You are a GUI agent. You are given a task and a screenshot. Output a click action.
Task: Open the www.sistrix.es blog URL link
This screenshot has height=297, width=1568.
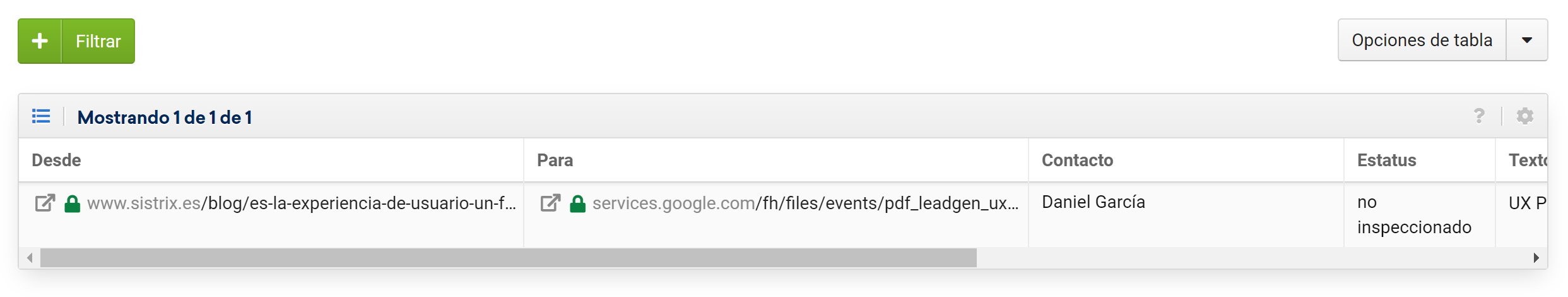302,203
